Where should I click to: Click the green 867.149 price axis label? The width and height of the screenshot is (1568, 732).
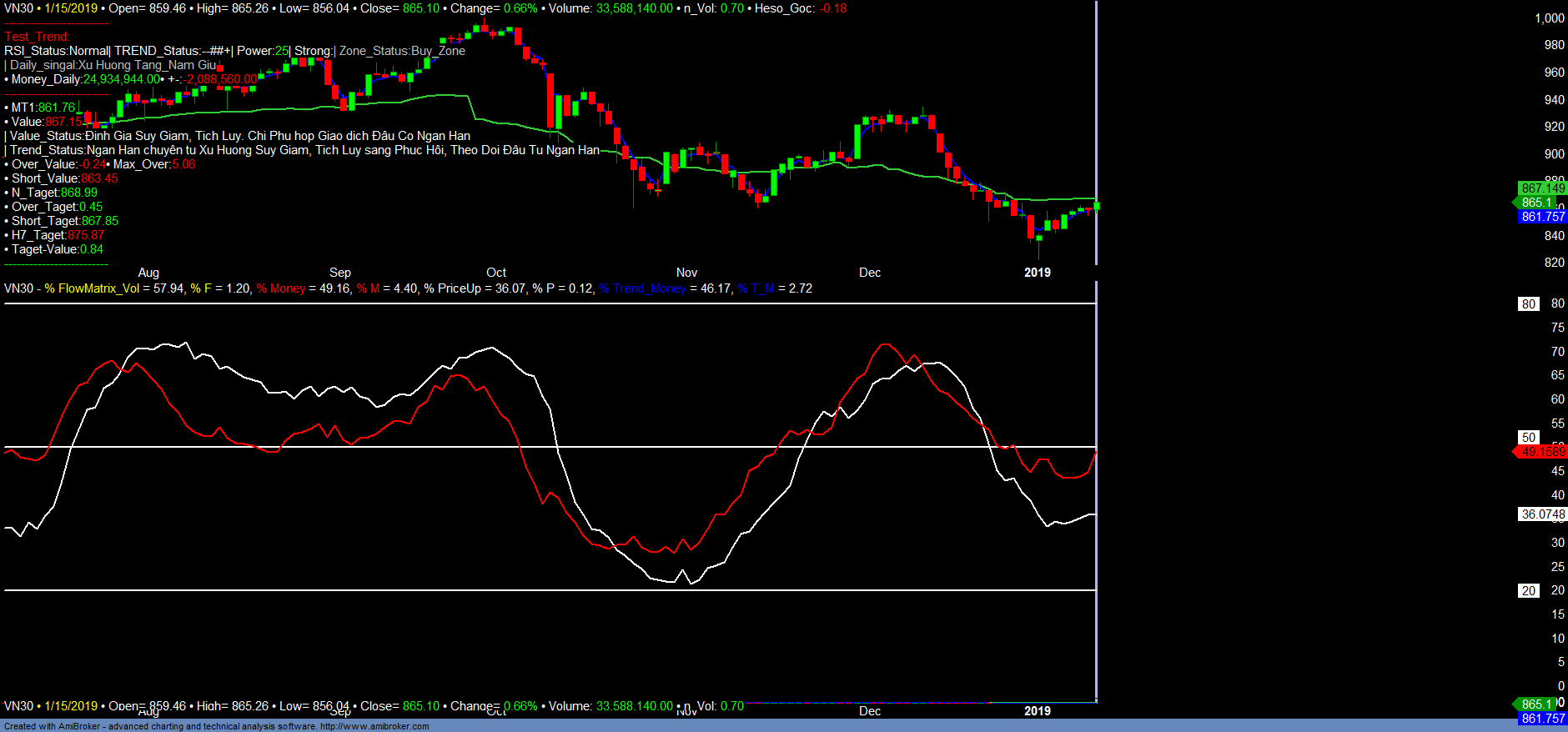[1542, 188]
